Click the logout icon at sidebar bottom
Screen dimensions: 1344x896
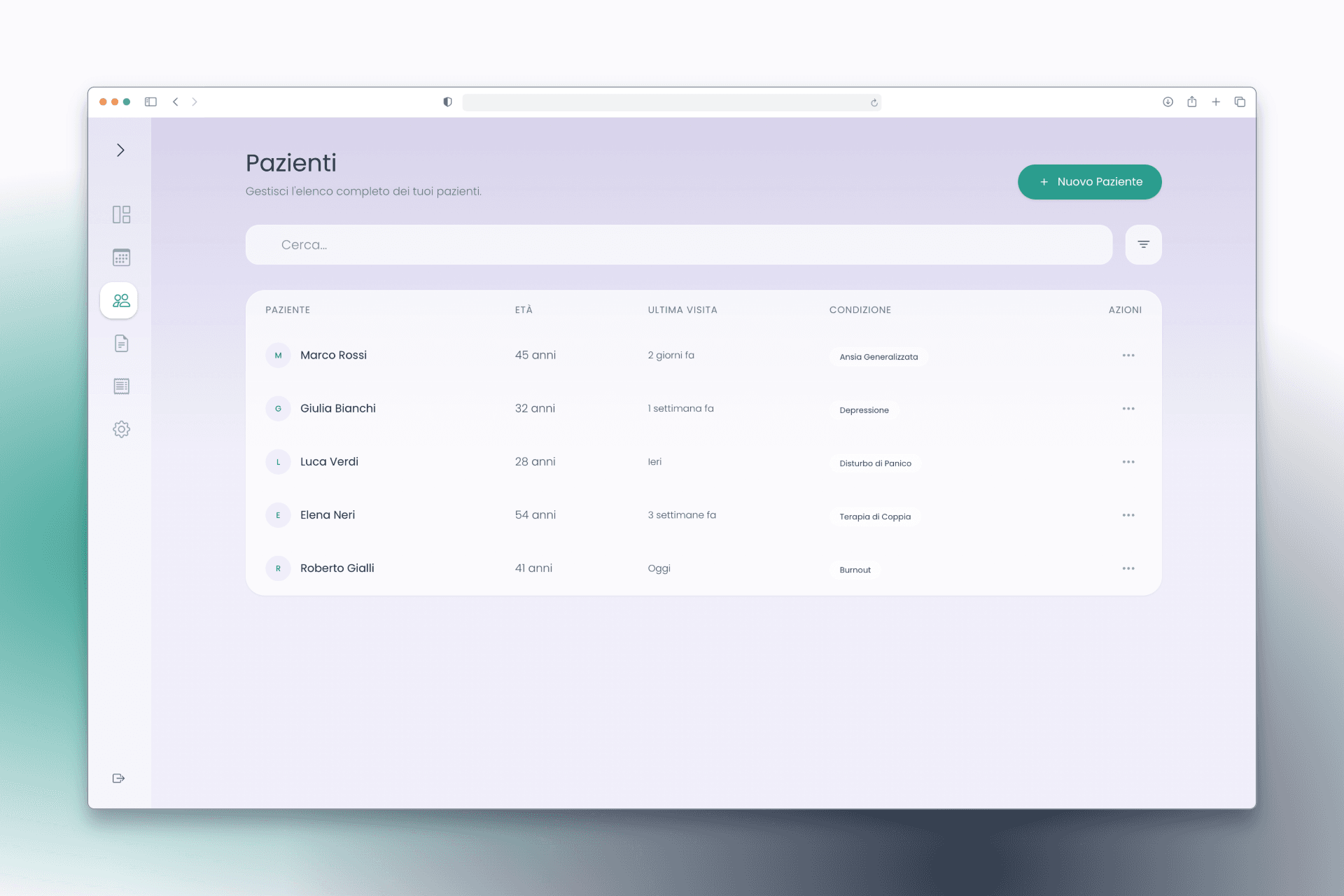[x=119, y=778]
